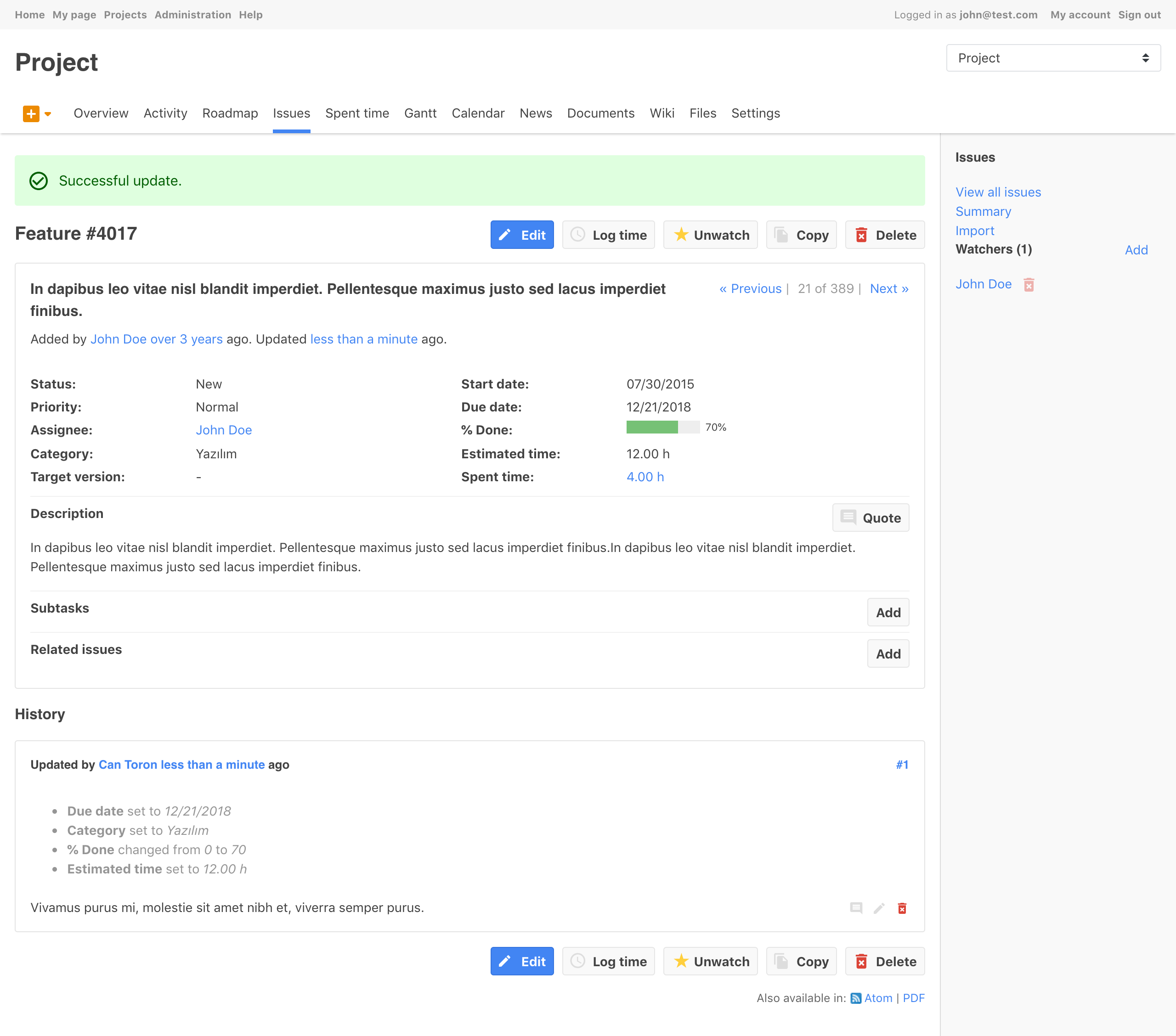Click red trash icon on history note
The height and width of the screenshot is (1036, 1176).
[902, 908]
